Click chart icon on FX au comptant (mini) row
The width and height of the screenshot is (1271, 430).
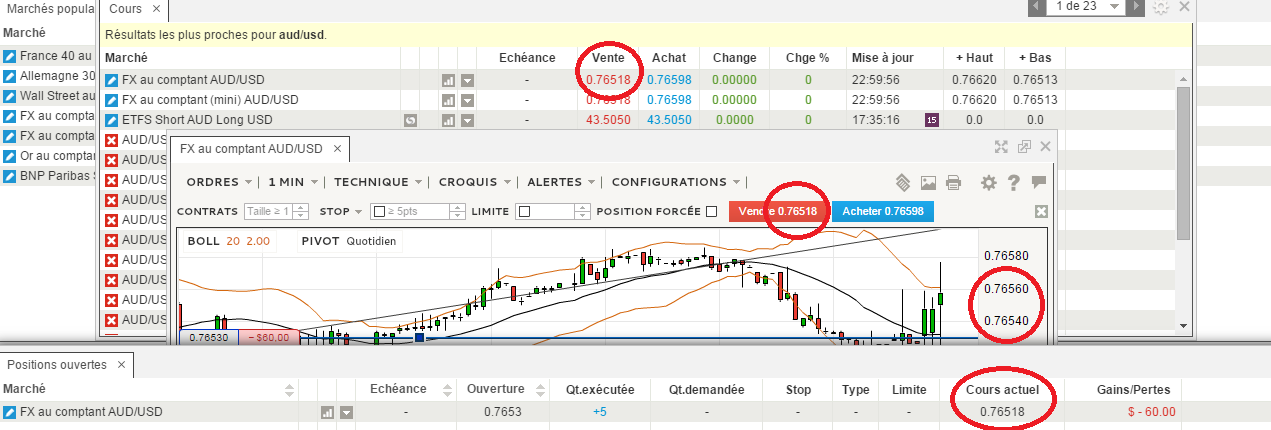click(x=448, y=100)
